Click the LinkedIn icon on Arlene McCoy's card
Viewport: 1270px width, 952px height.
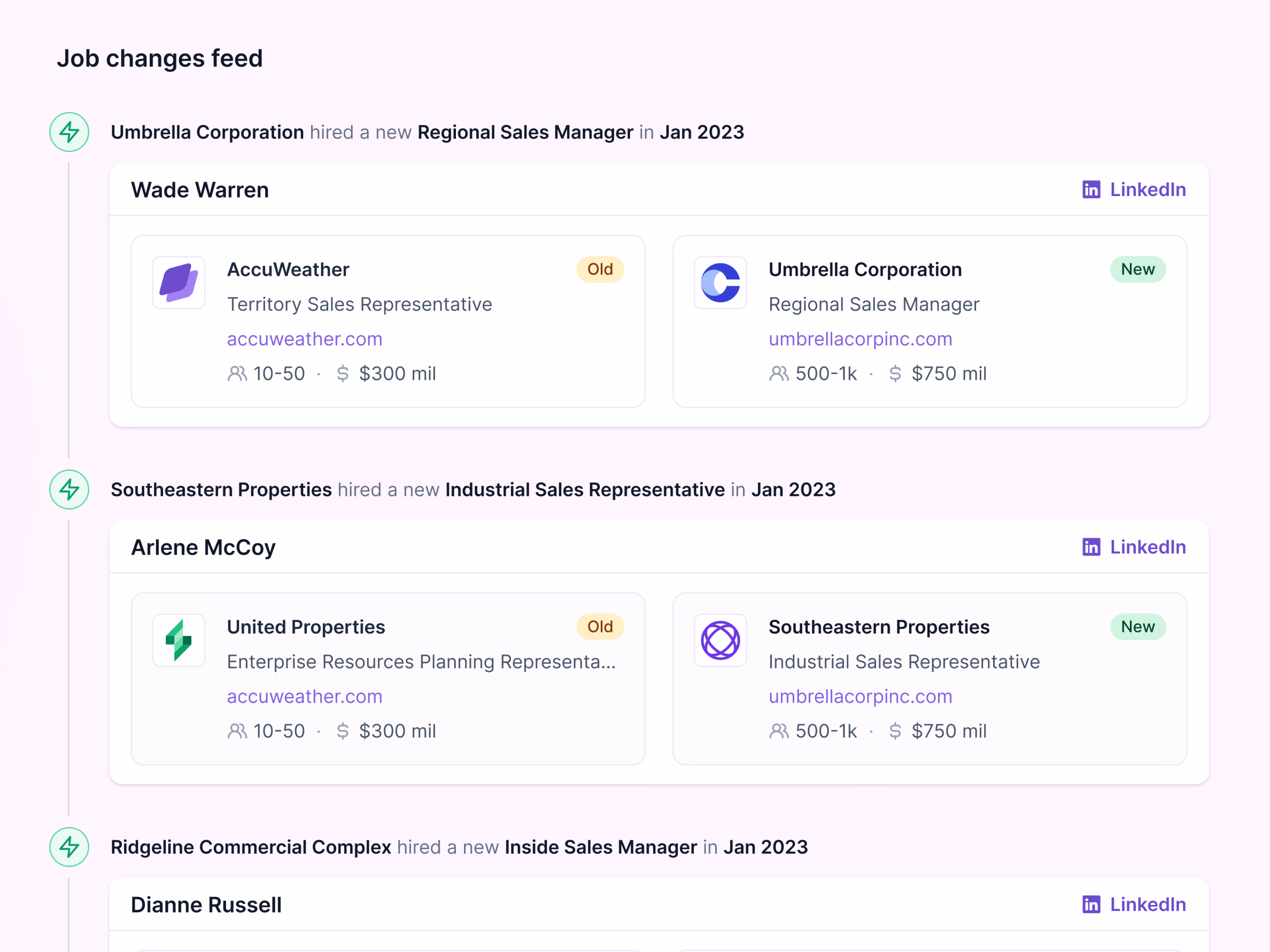pos(1091,547)
